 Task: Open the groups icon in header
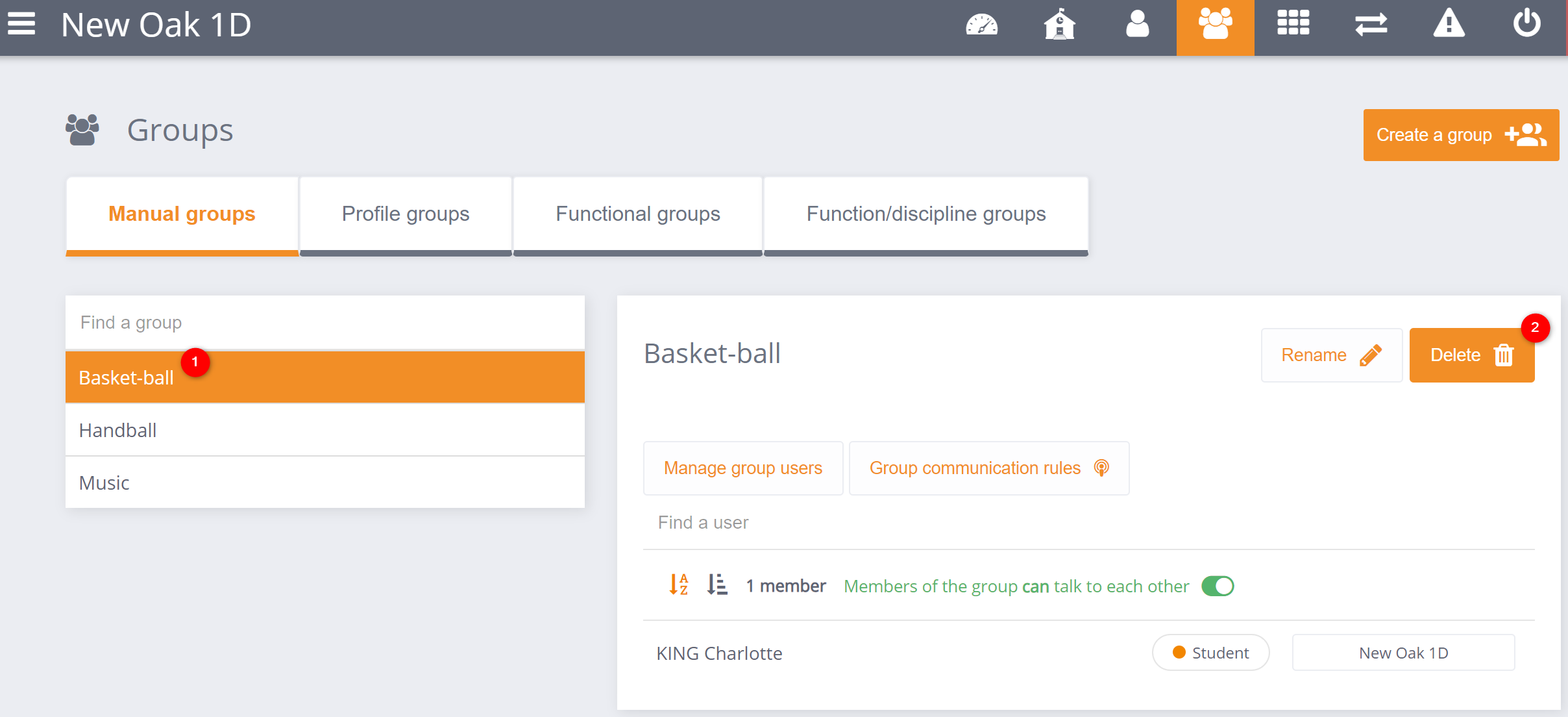pyautogui.click(x=1215, y=26)
